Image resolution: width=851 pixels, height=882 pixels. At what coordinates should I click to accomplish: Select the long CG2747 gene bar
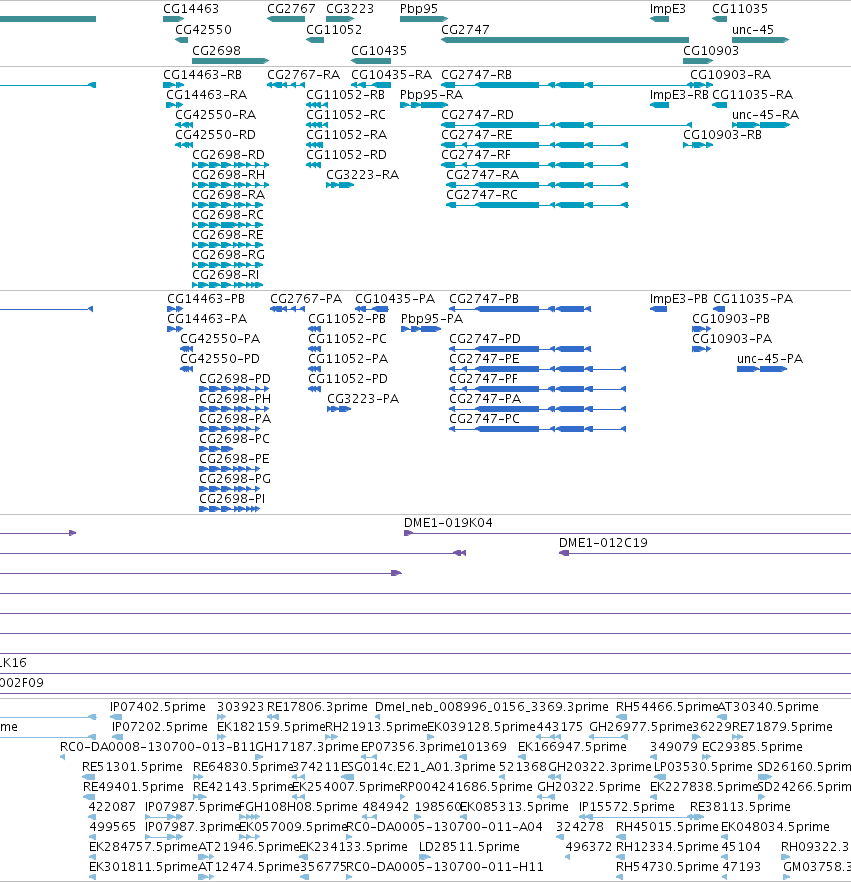565,40
